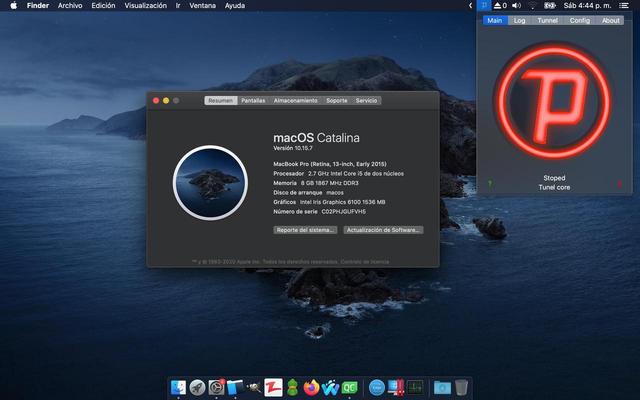Image resolution: width=640 pixels, height=400 pixels.
Task: Click the Reporte del sistema button
Action: click(x=305, y=230)
